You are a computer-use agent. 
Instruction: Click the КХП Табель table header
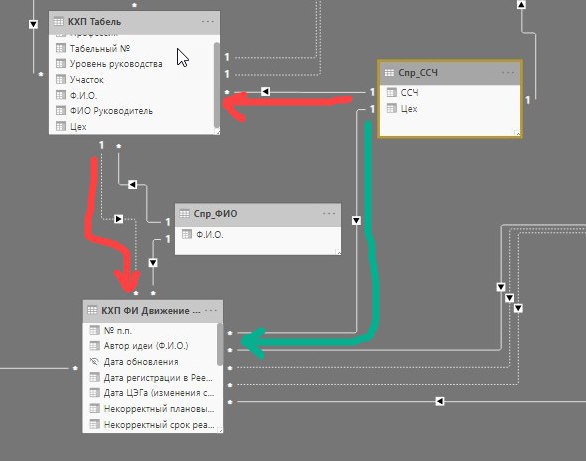[135, 22]
